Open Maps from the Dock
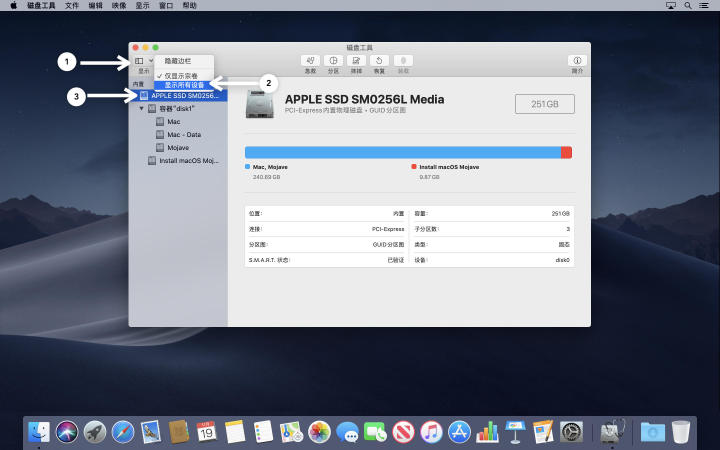 coord(291,432)
